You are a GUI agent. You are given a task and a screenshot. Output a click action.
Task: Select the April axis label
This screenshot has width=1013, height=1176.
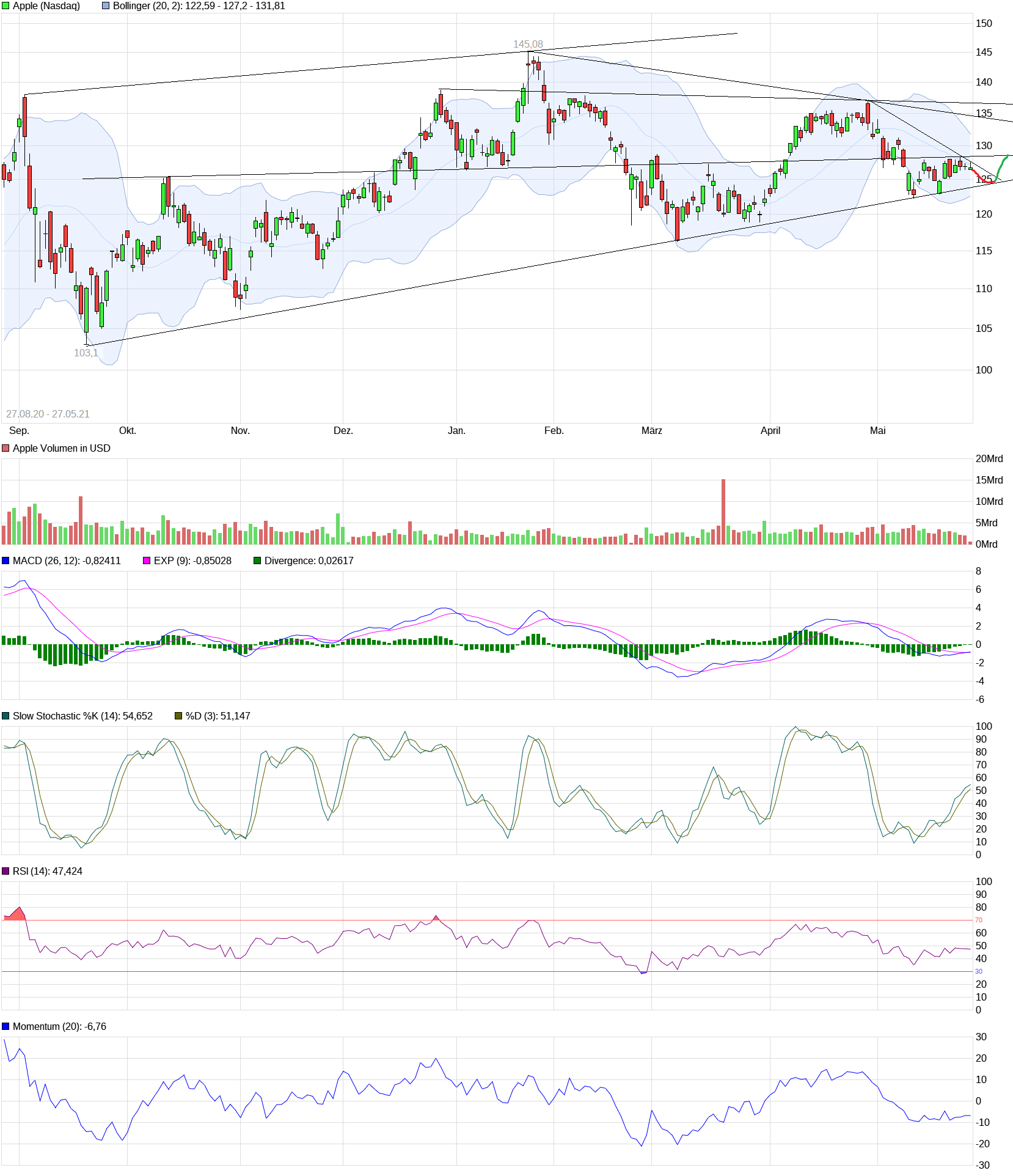point(770,430)
